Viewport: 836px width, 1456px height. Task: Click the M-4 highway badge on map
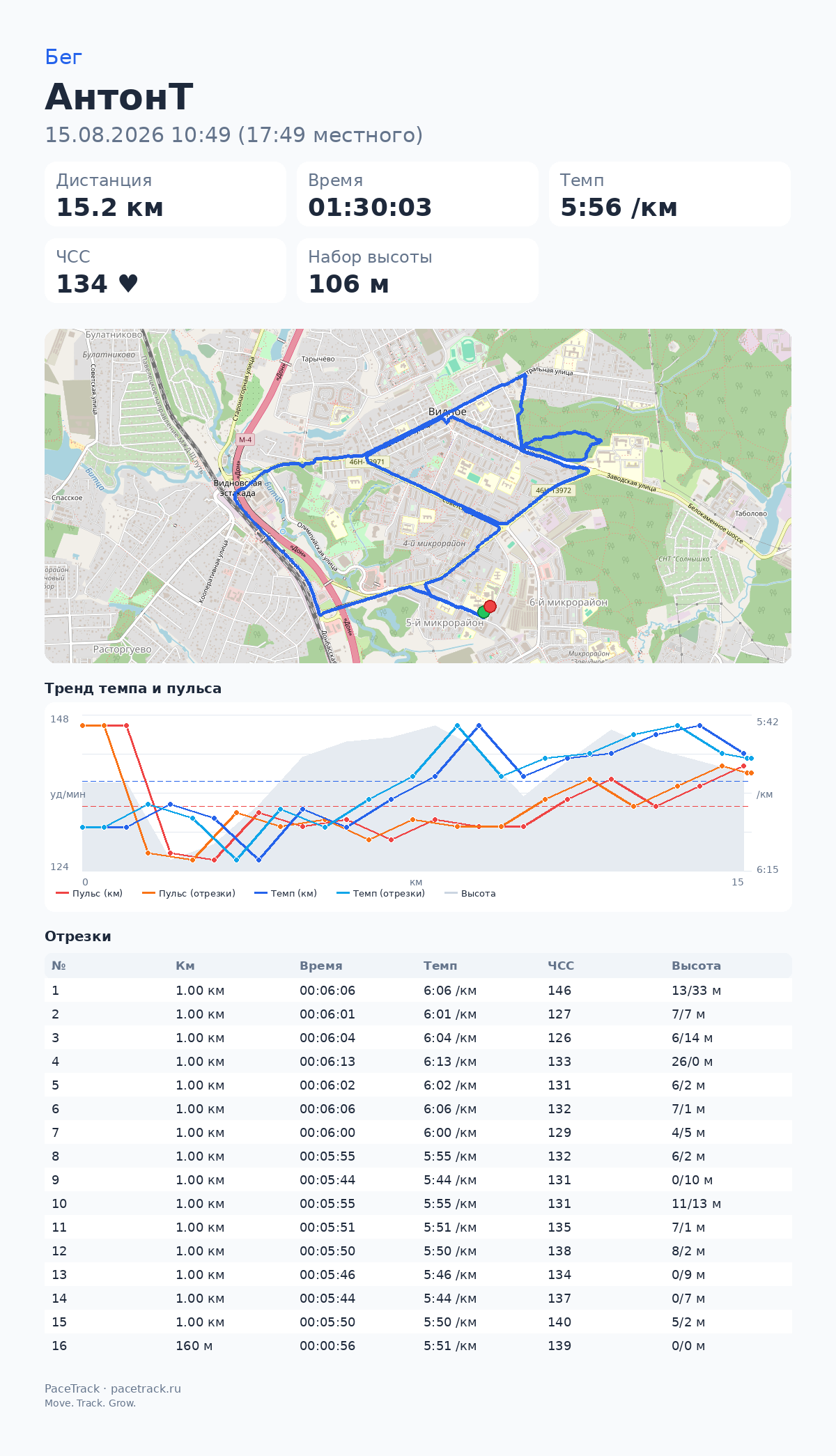tap(245, 440)
